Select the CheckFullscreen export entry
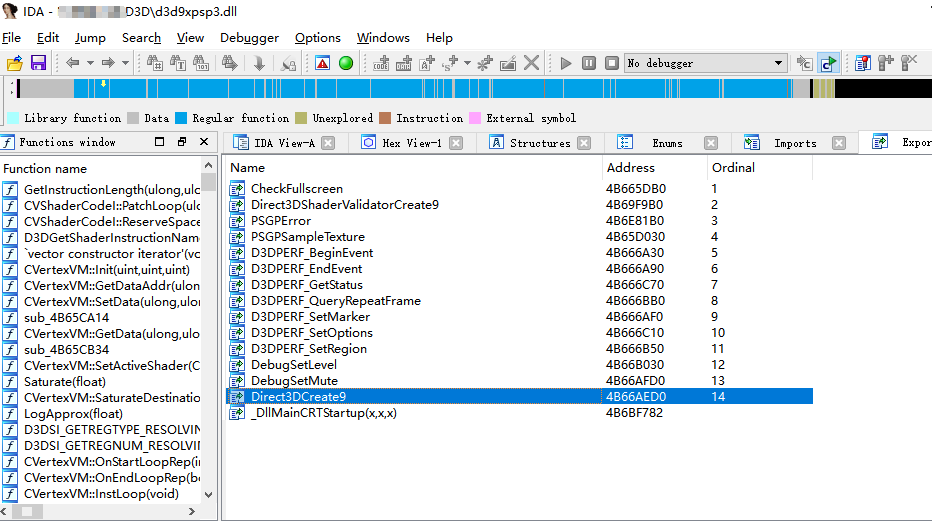Image resolution: width=932 pixels, height=521 pixels. click(x=520, y=189)
